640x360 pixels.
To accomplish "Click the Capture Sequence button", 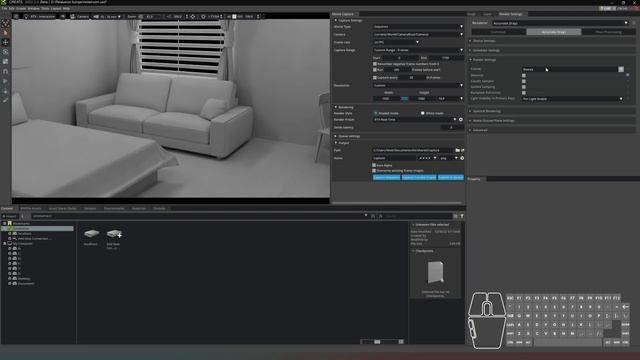I will click(386, 178).
